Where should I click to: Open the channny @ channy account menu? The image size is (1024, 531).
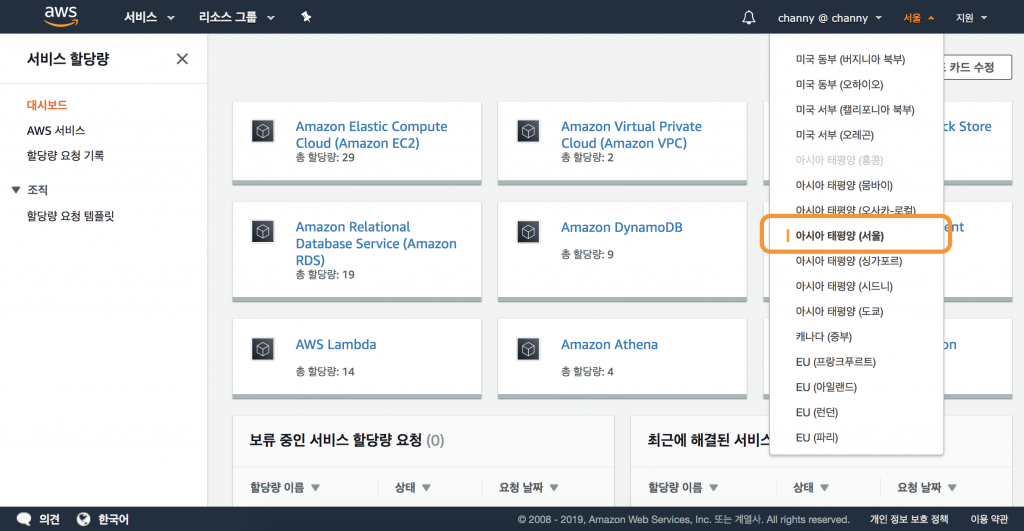(829, 18)
